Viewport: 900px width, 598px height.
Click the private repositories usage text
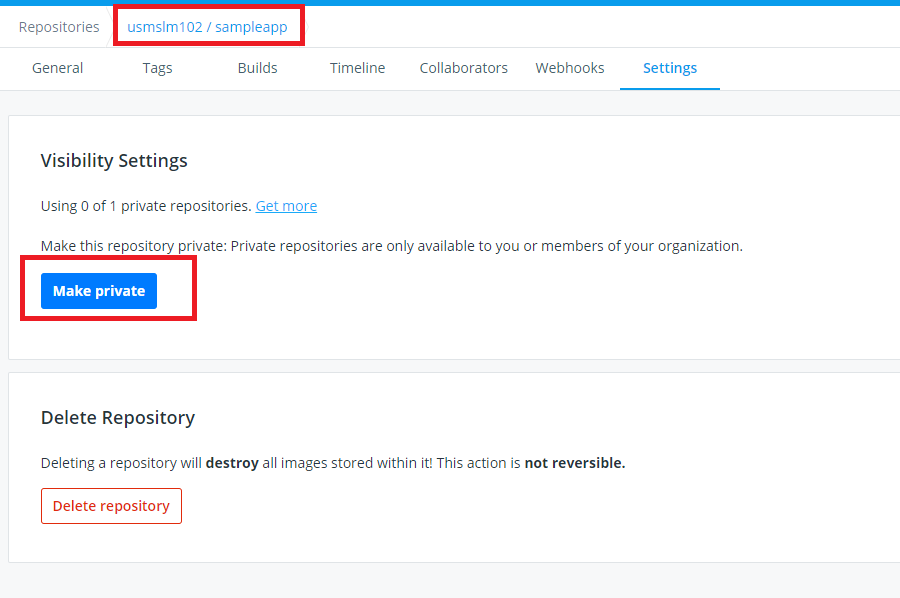click(146, 206)
